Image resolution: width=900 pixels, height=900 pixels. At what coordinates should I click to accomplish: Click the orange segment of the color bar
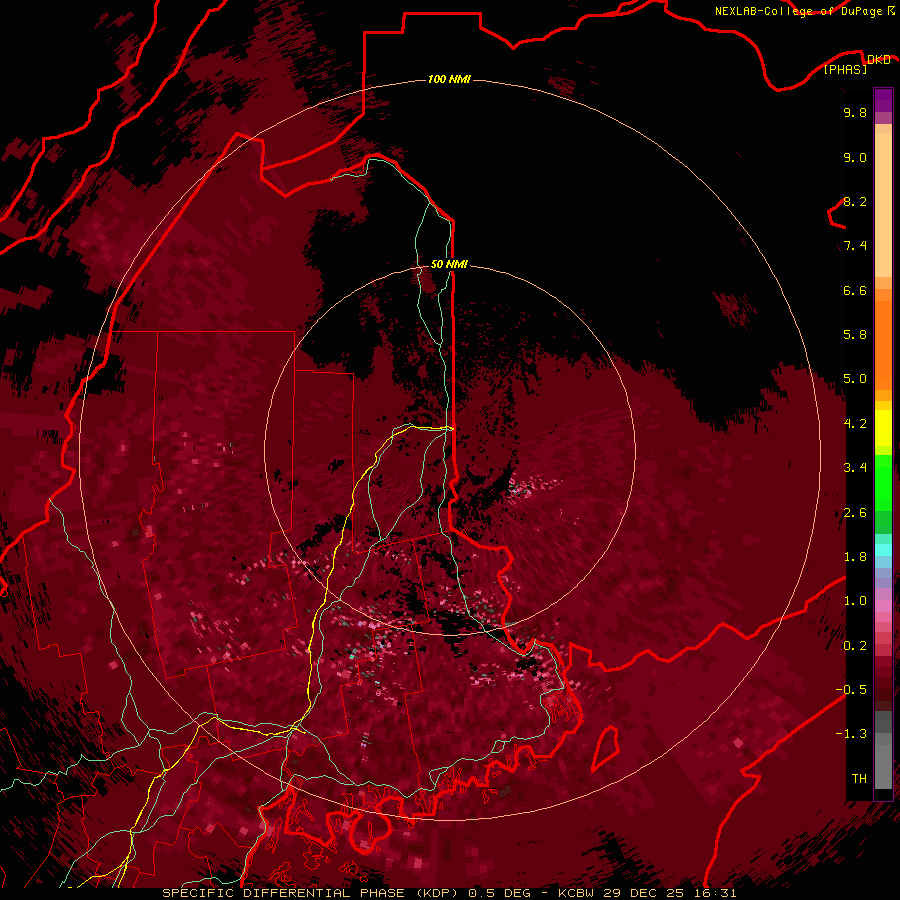click(x=883, y=344)
